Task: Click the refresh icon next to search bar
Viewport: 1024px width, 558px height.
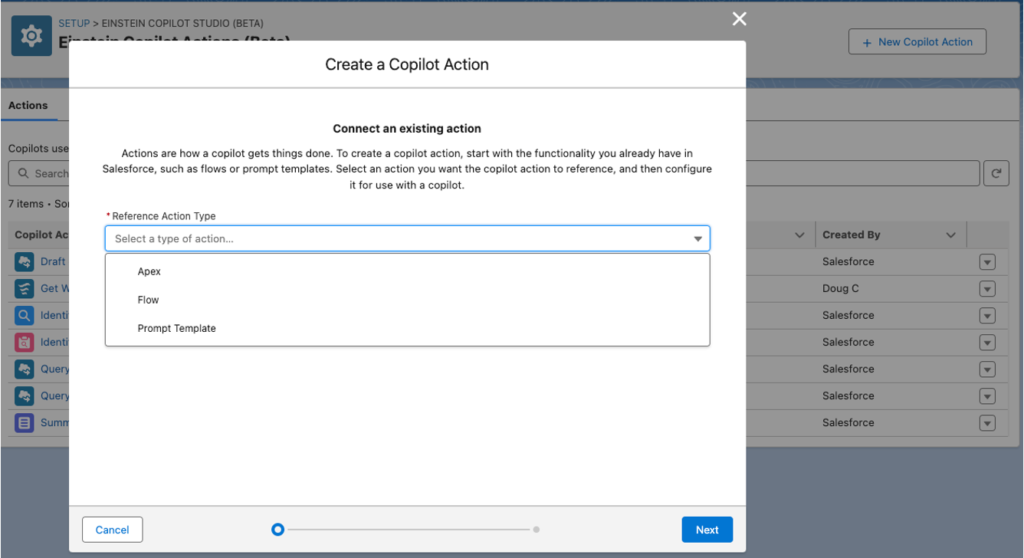Action: [996, 173]
